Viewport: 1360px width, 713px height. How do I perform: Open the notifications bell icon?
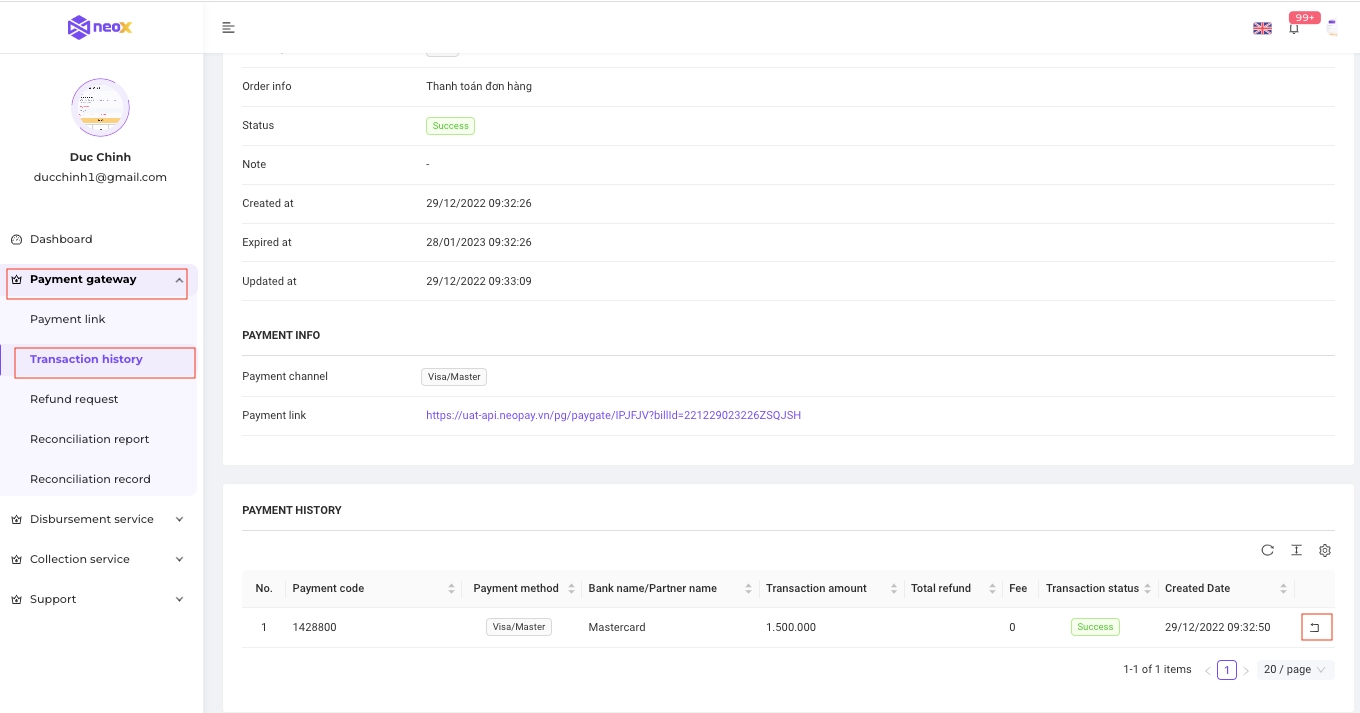(x=1294, y=28)
